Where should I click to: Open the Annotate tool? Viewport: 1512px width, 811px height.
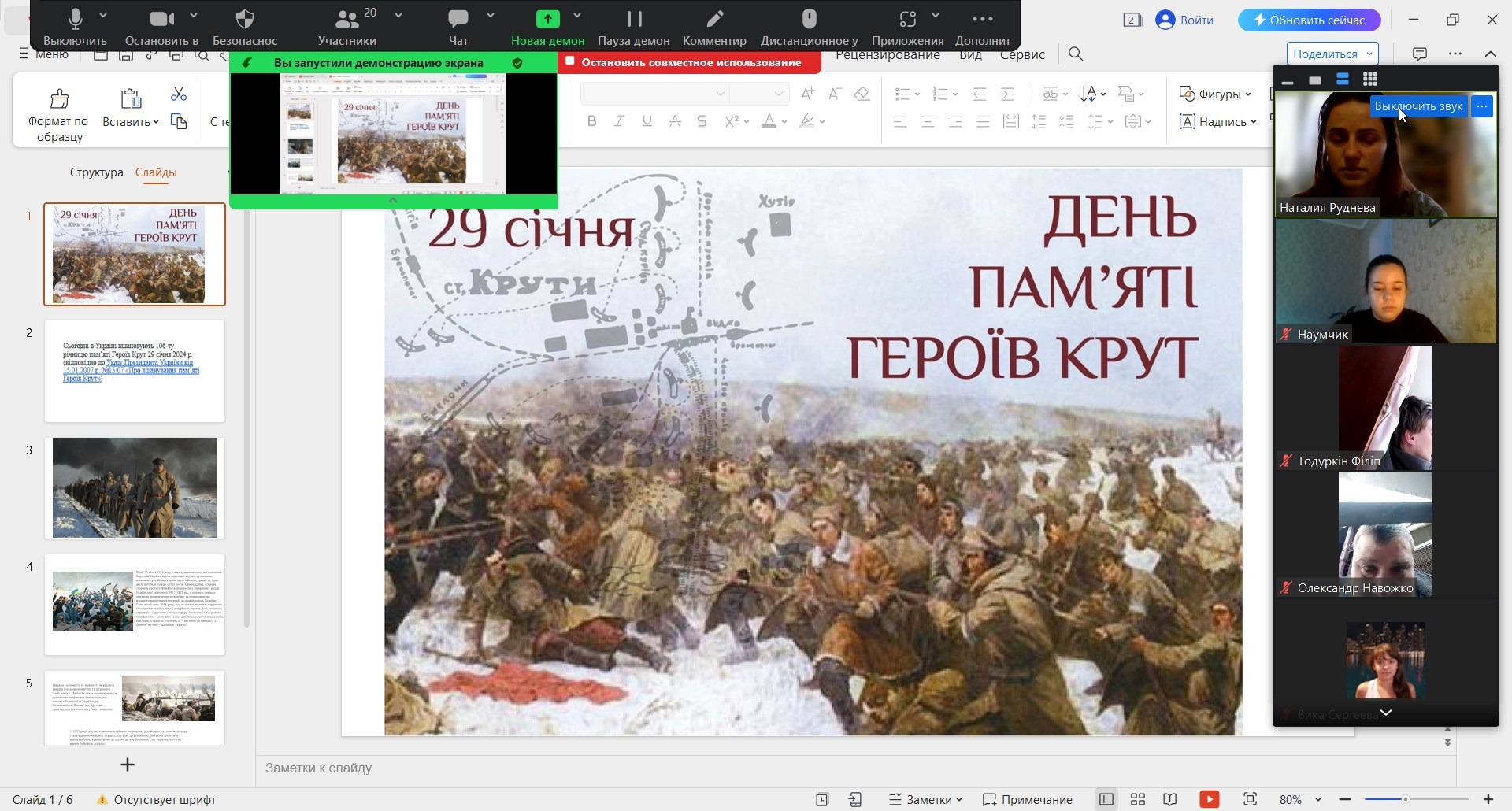pos(714,28)
